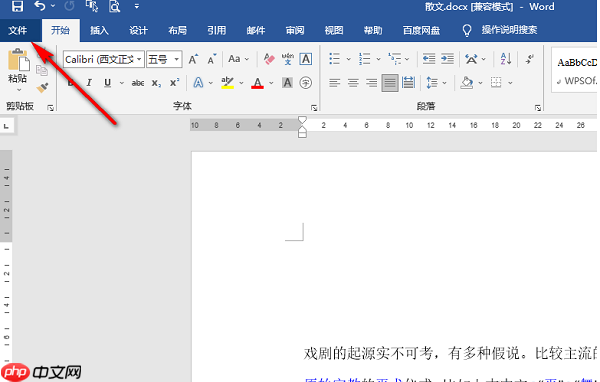
Task: Sort with the A-Z icon
Action: [506, 59]
